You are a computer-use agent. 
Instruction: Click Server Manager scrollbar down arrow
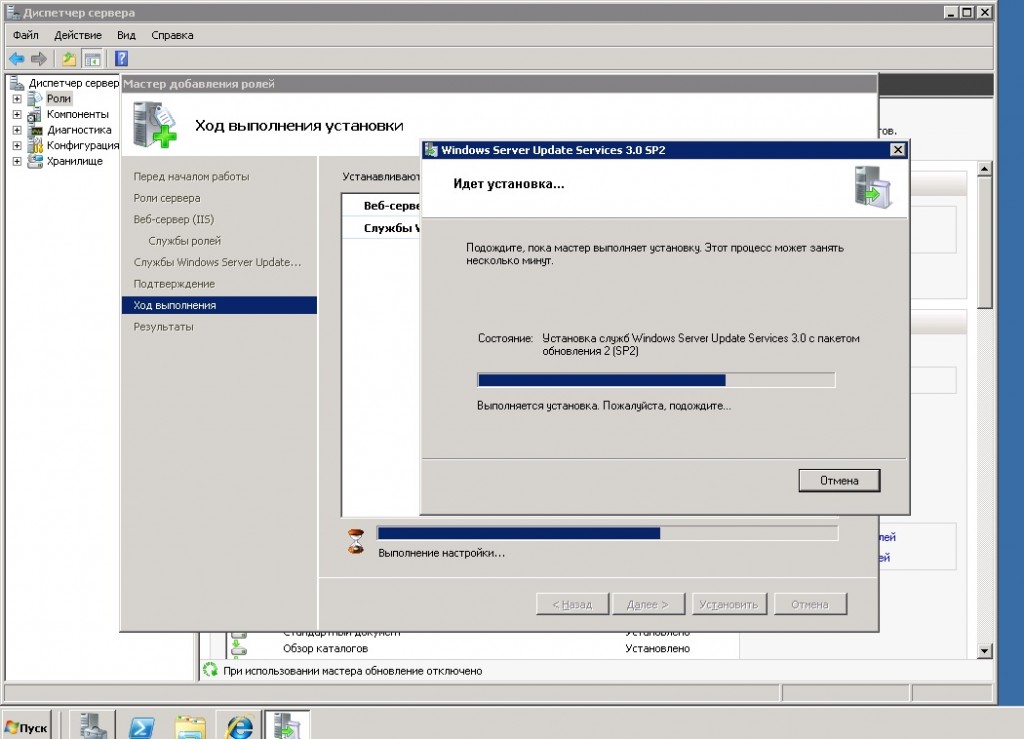[x=985, y=651]
